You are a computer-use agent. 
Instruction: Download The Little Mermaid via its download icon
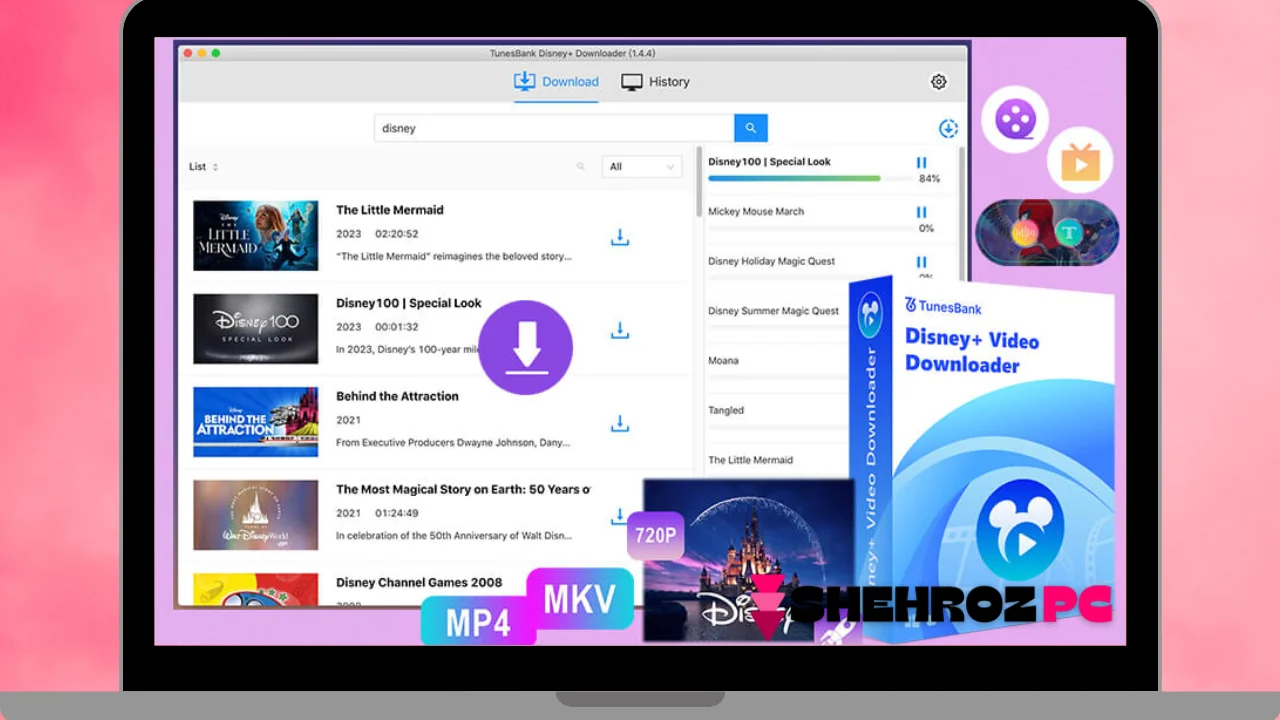pos(620,238)
